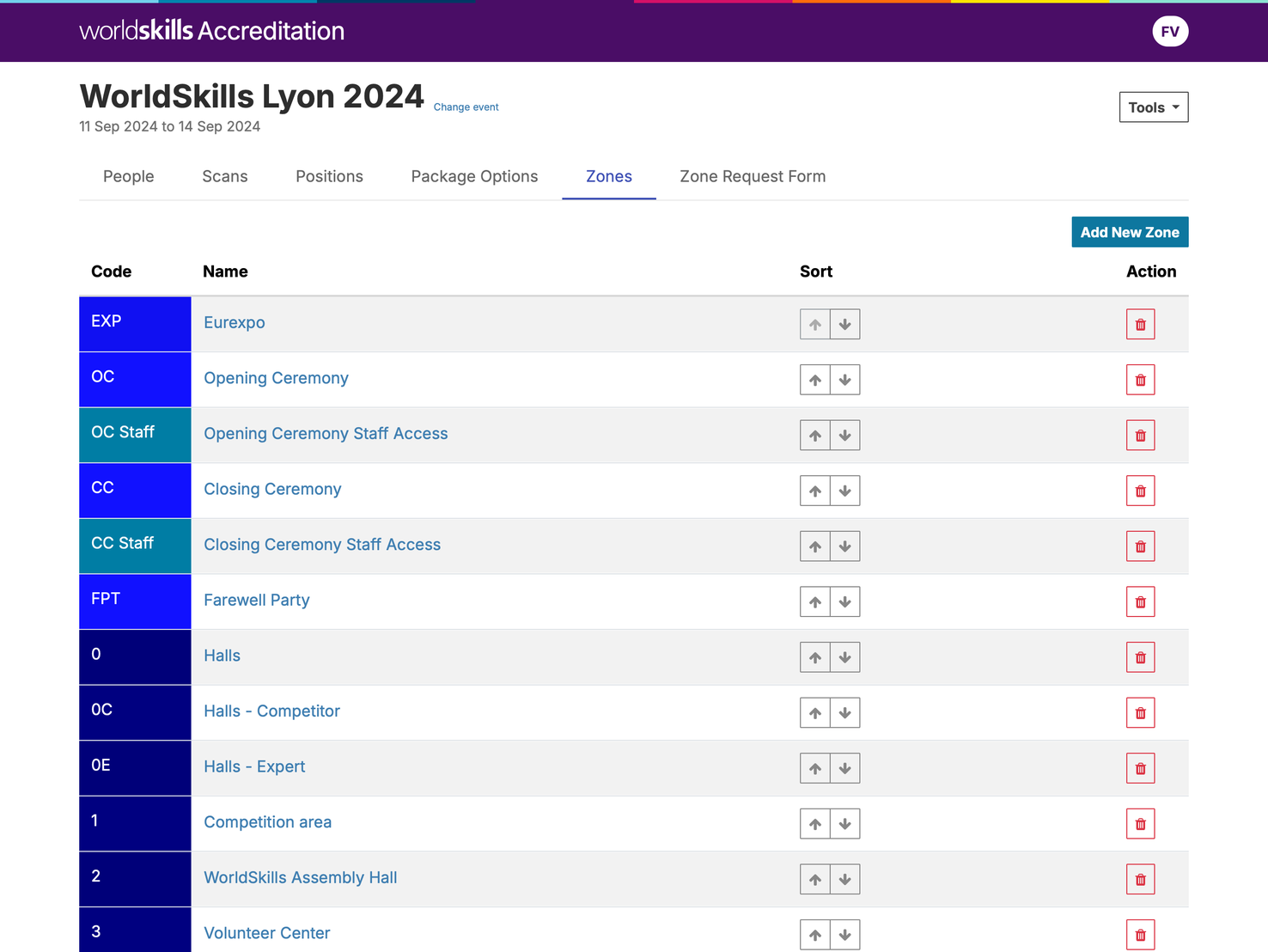Move WorldSkills Assembly Hall zone down
The width and height of the screenshot is (1268, 952).
point(845,879)
